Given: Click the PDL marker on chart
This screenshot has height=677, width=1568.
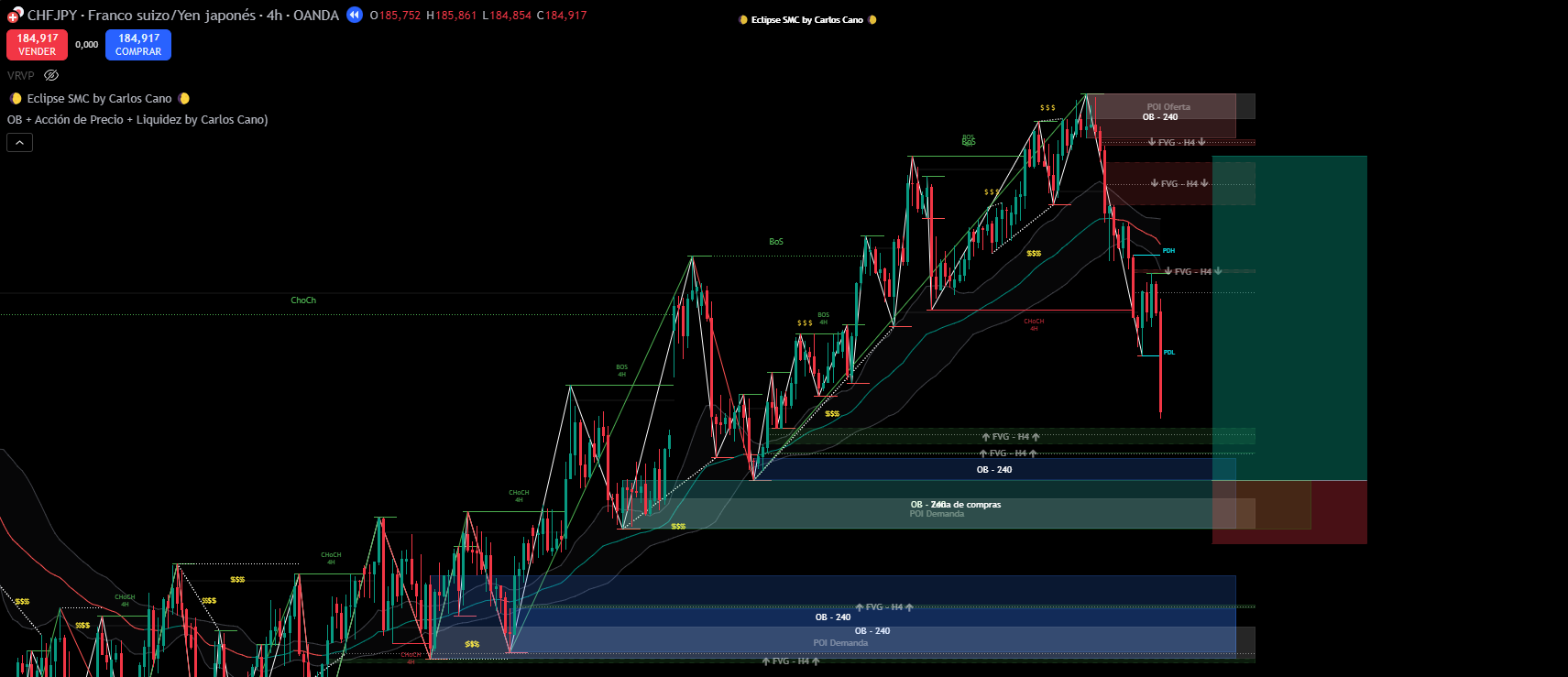Looking at the screenshot, I should [1168, 353].
